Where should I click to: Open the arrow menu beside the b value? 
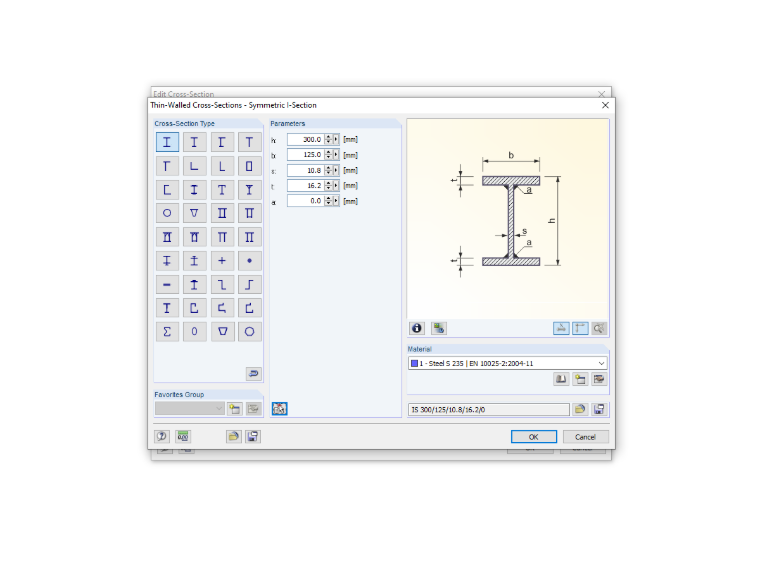[336, 155]
